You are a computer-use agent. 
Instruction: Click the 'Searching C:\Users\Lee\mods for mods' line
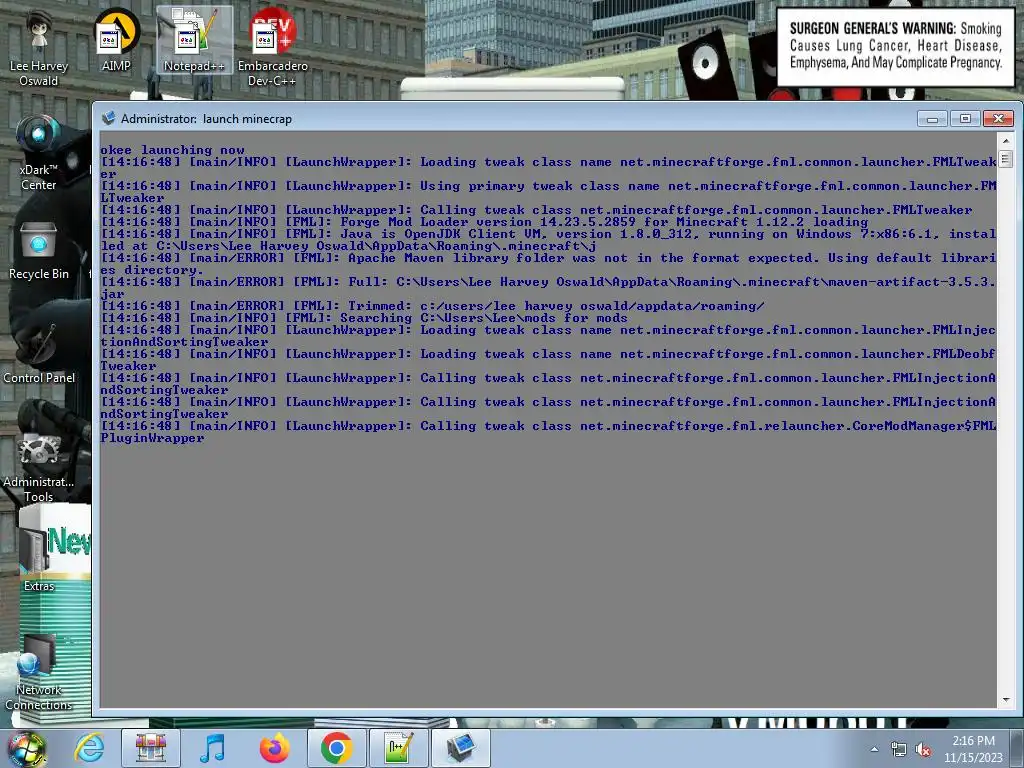(x=364, y=318)
